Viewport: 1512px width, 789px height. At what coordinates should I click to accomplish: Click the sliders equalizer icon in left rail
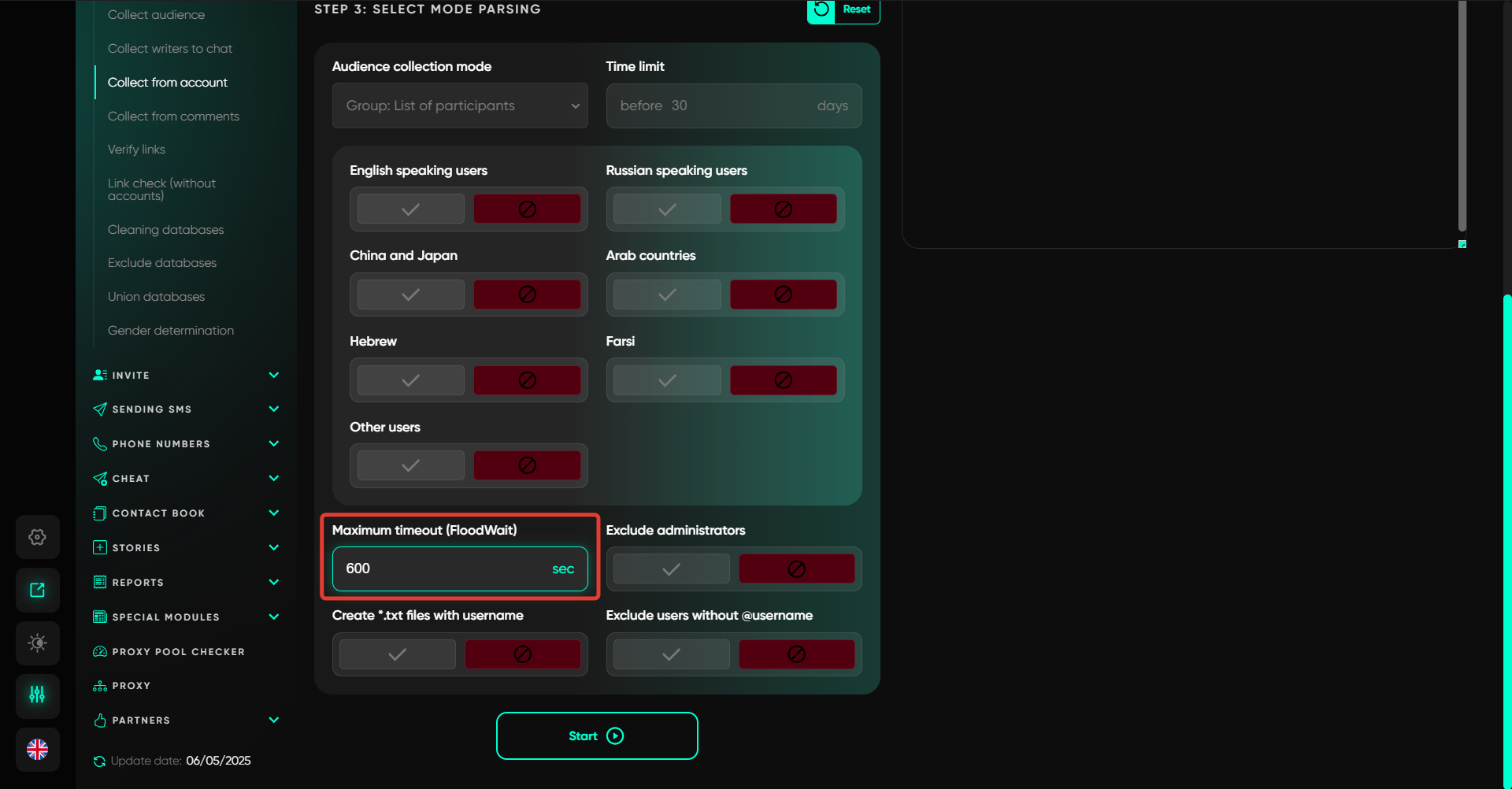37,695
